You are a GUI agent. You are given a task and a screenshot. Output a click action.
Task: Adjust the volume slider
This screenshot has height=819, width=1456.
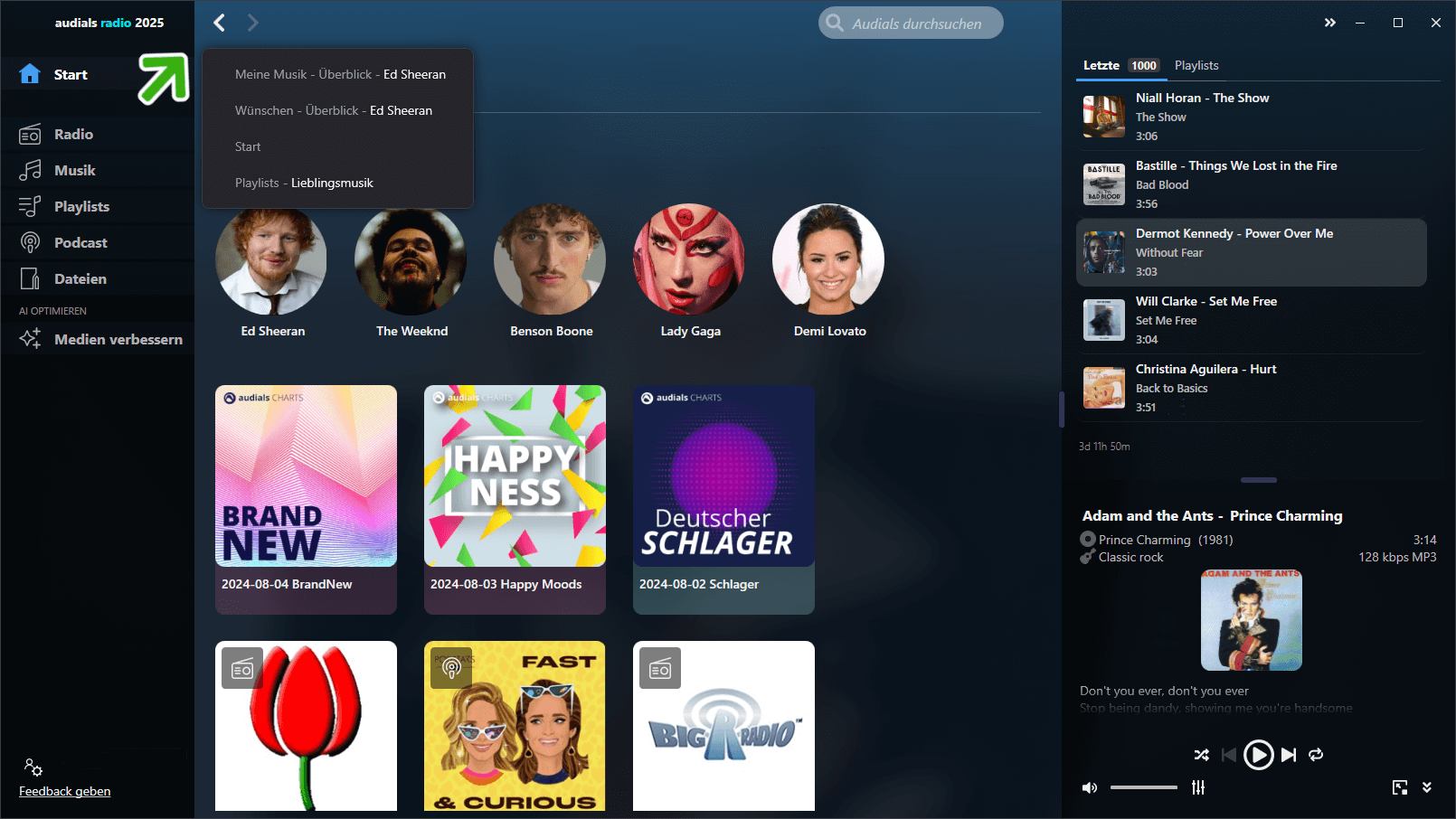(1144, 787)
